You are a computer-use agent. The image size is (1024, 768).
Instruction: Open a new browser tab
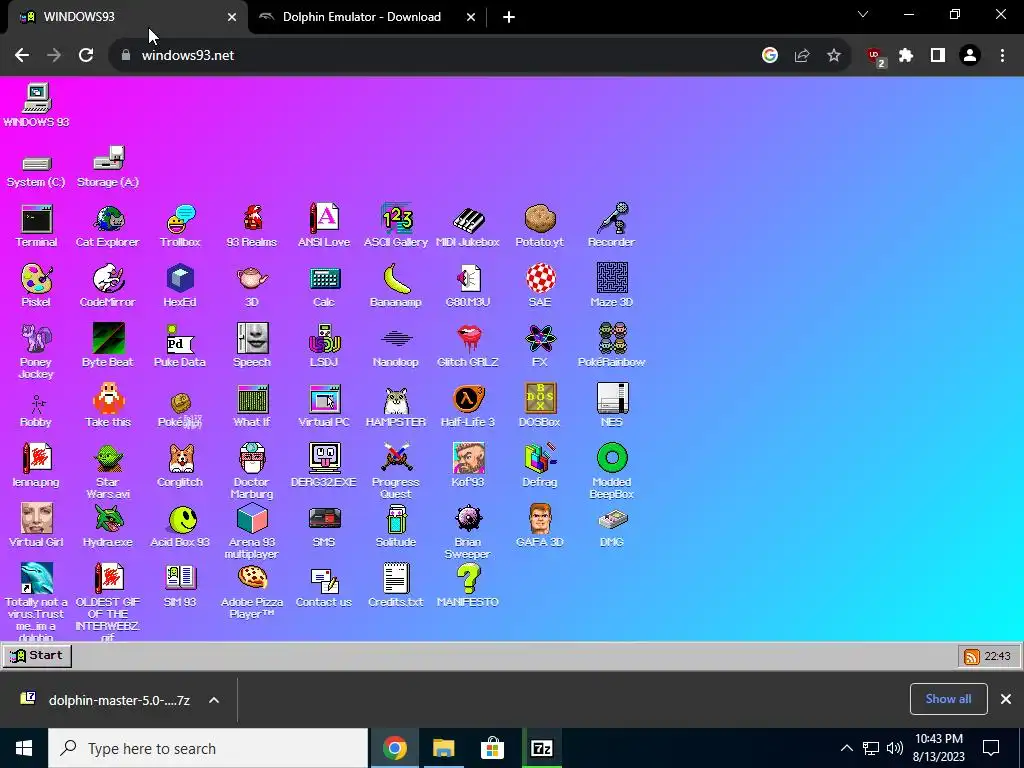coord(509,18)
